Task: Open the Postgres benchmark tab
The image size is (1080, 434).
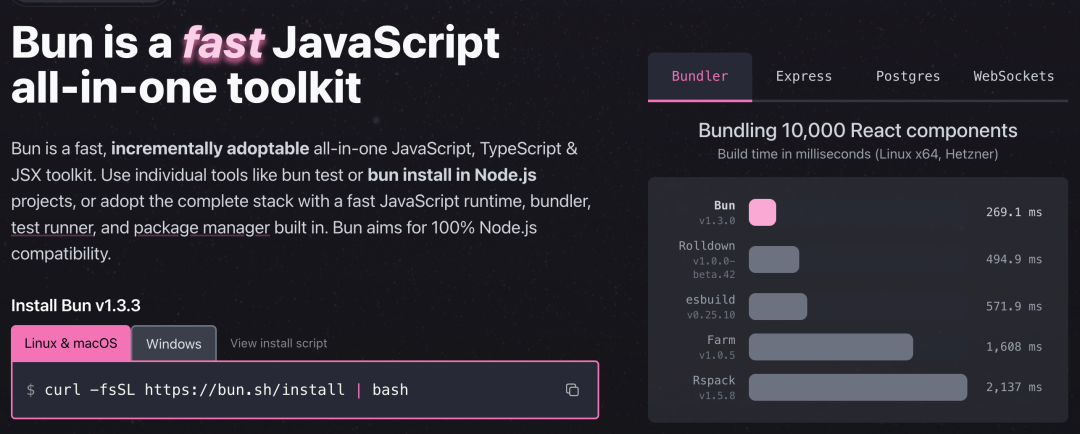Action: [x=909, y=76]
